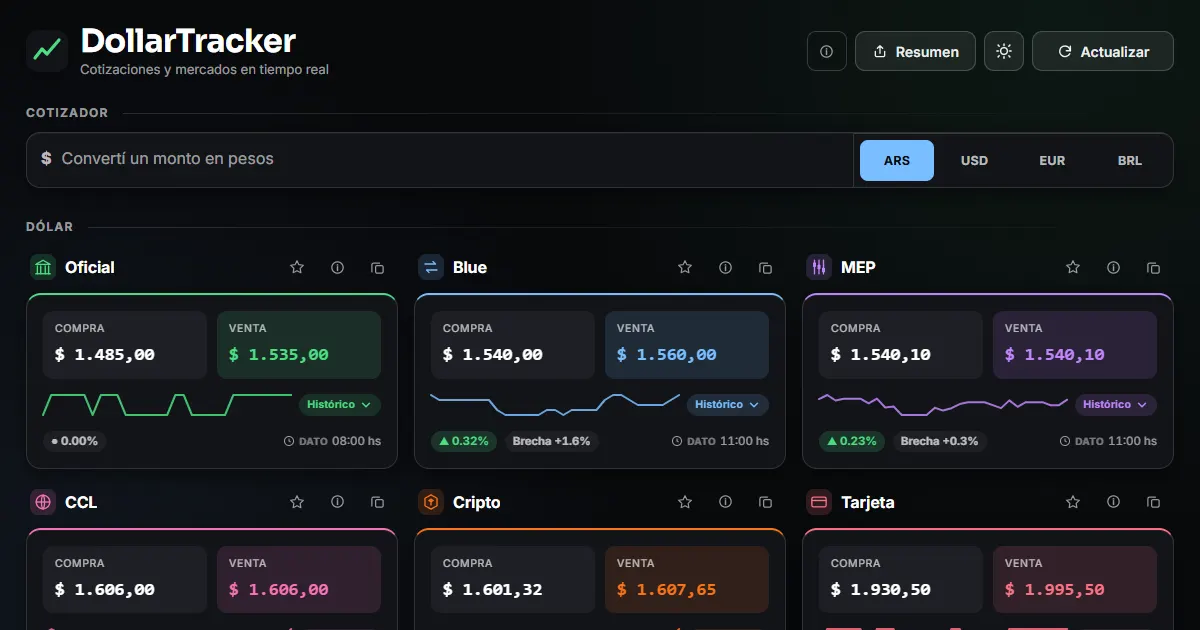
Task: Select ARS currency tab
Action: [897, 160]
